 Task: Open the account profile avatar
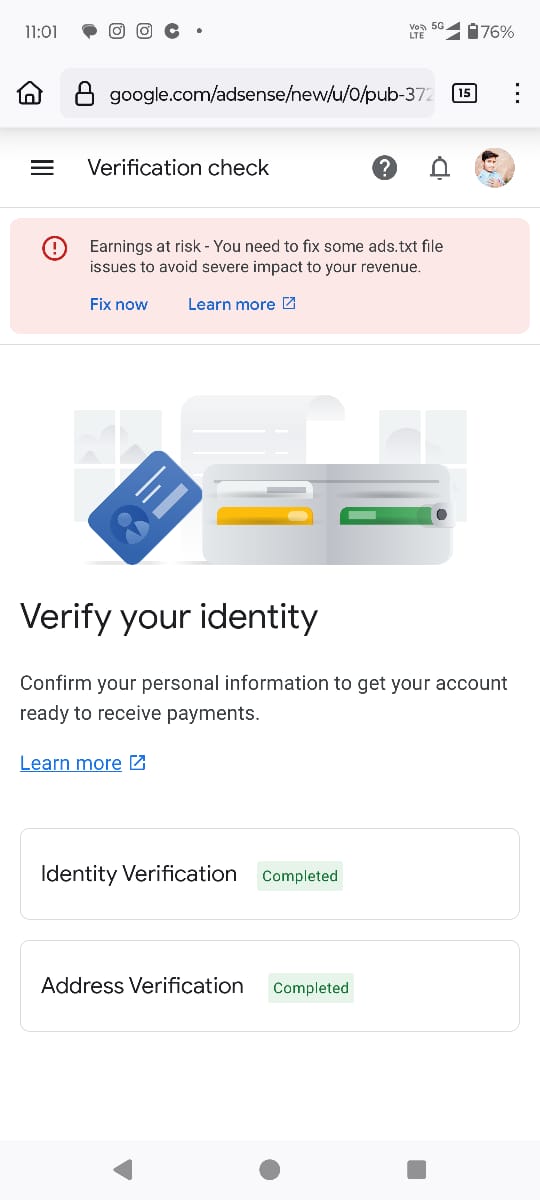[494, 168]
